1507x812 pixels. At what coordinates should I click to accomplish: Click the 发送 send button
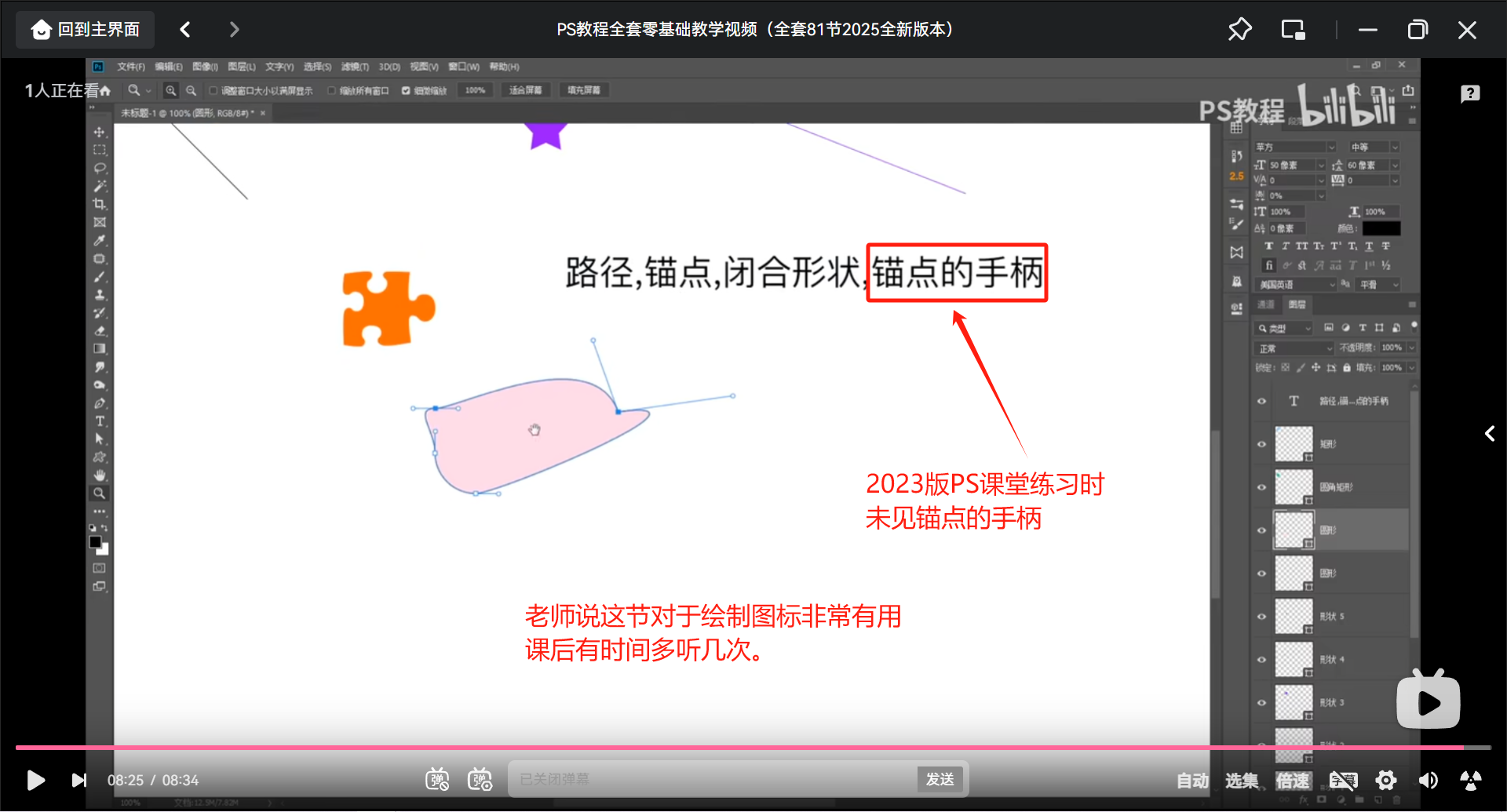coord(940,779)
